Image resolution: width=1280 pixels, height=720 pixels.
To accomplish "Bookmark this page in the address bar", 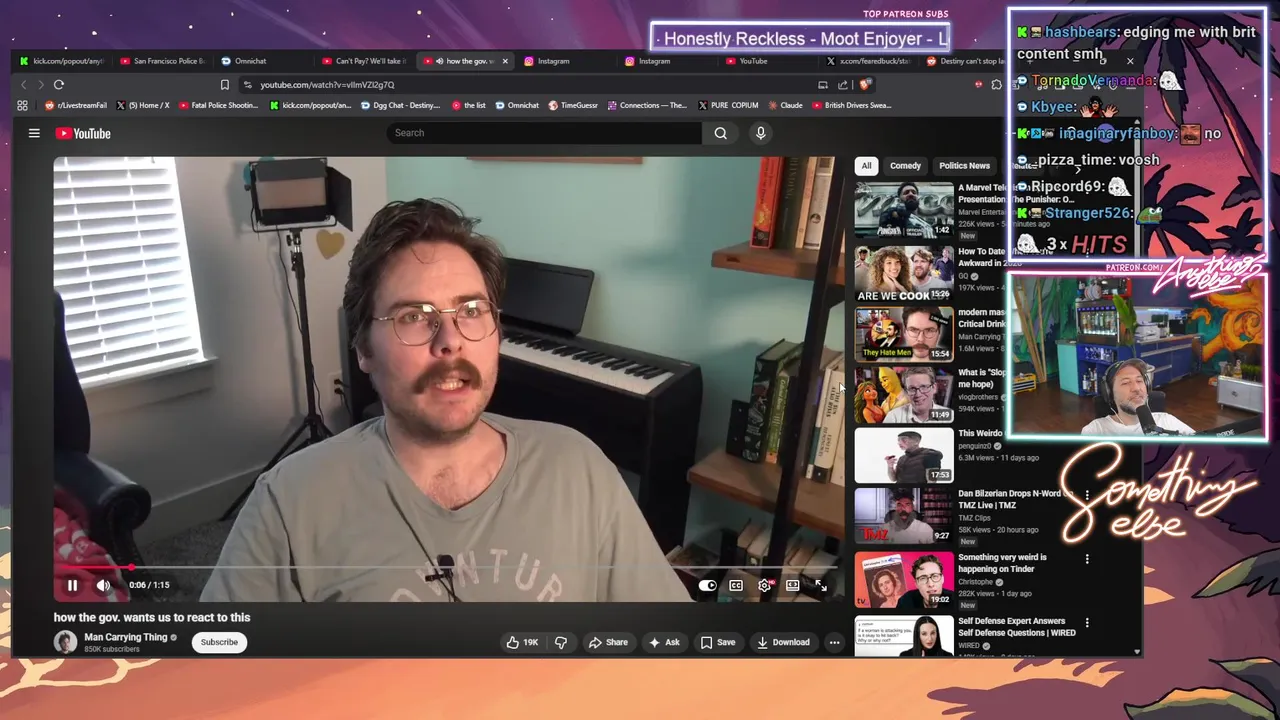I will (x=225, y=85).
